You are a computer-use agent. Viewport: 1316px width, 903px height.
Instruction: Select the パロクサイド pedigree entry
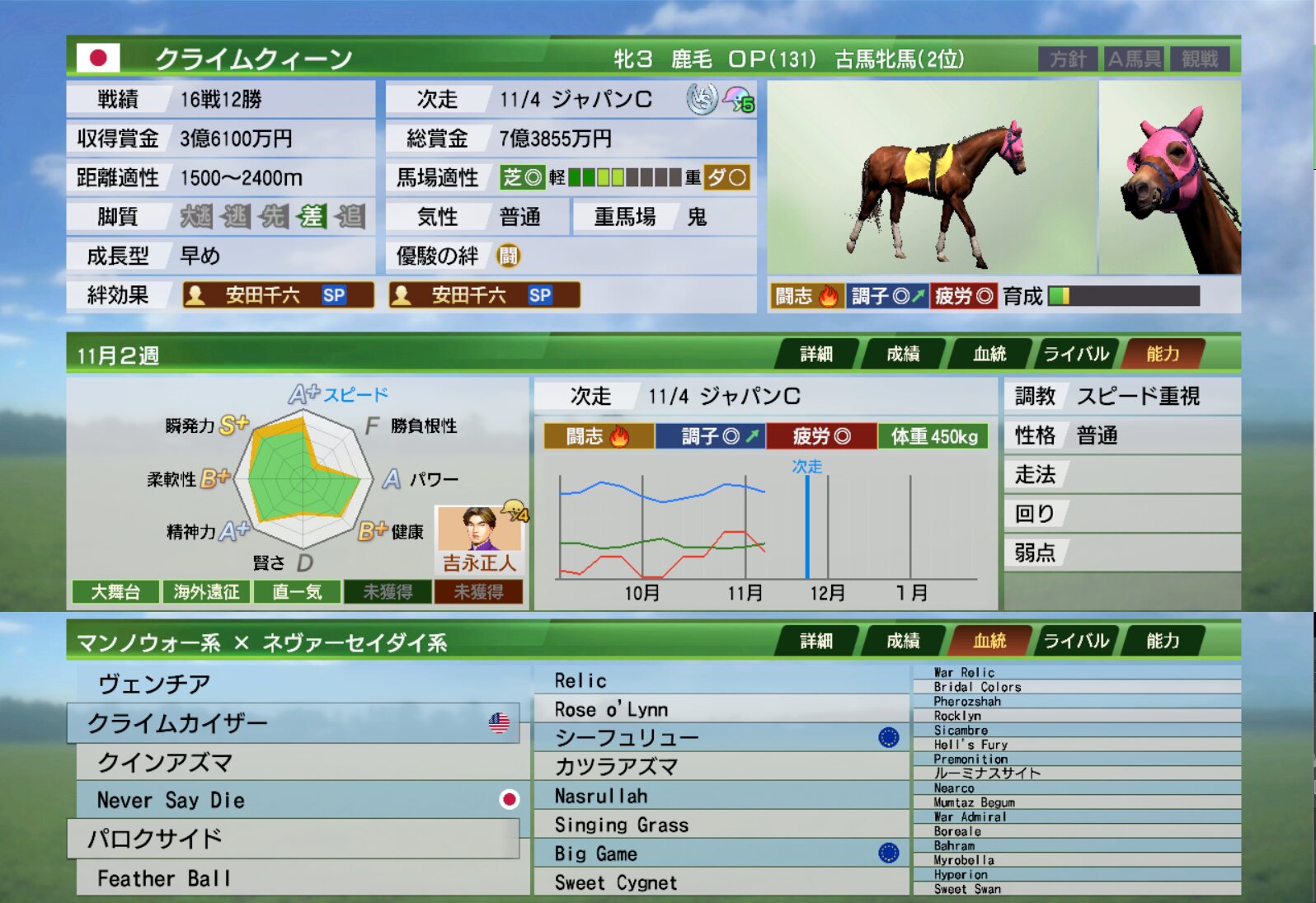tap(293, 839)
